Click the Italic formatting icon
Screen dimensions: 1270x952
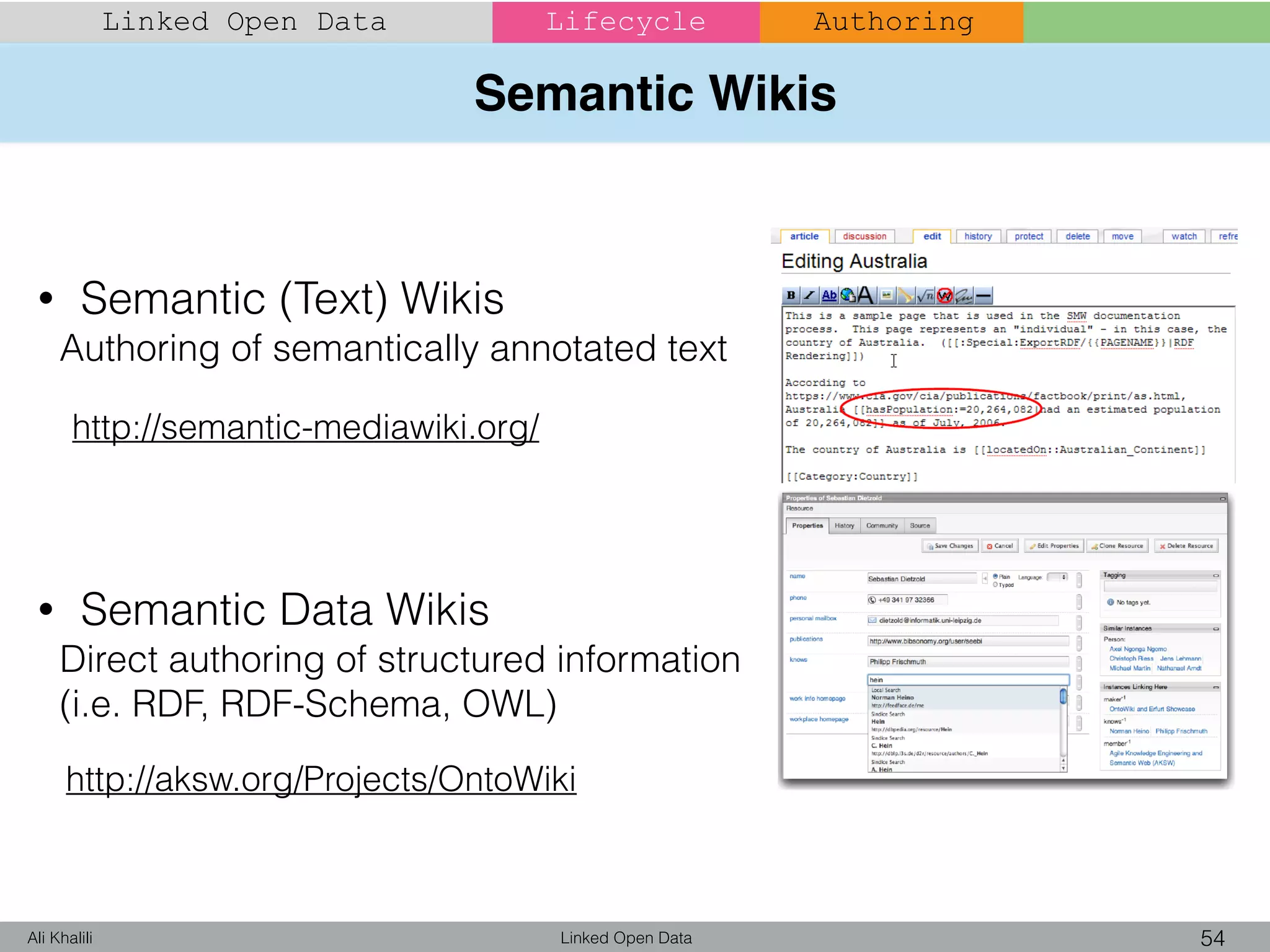(x=809, y=296)
